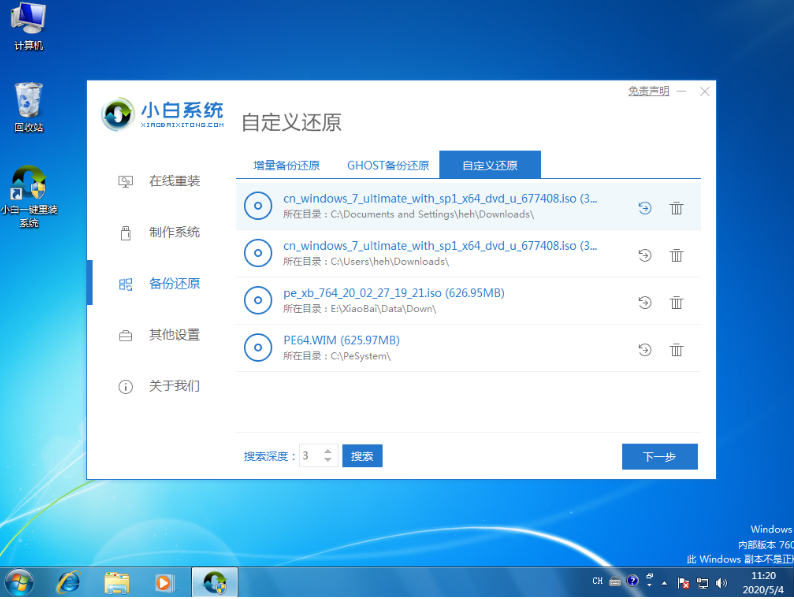Click disc icon of PE64.WIM
Image resolution: width=794 pixels, height=599 pixels.
pos(258,348)
